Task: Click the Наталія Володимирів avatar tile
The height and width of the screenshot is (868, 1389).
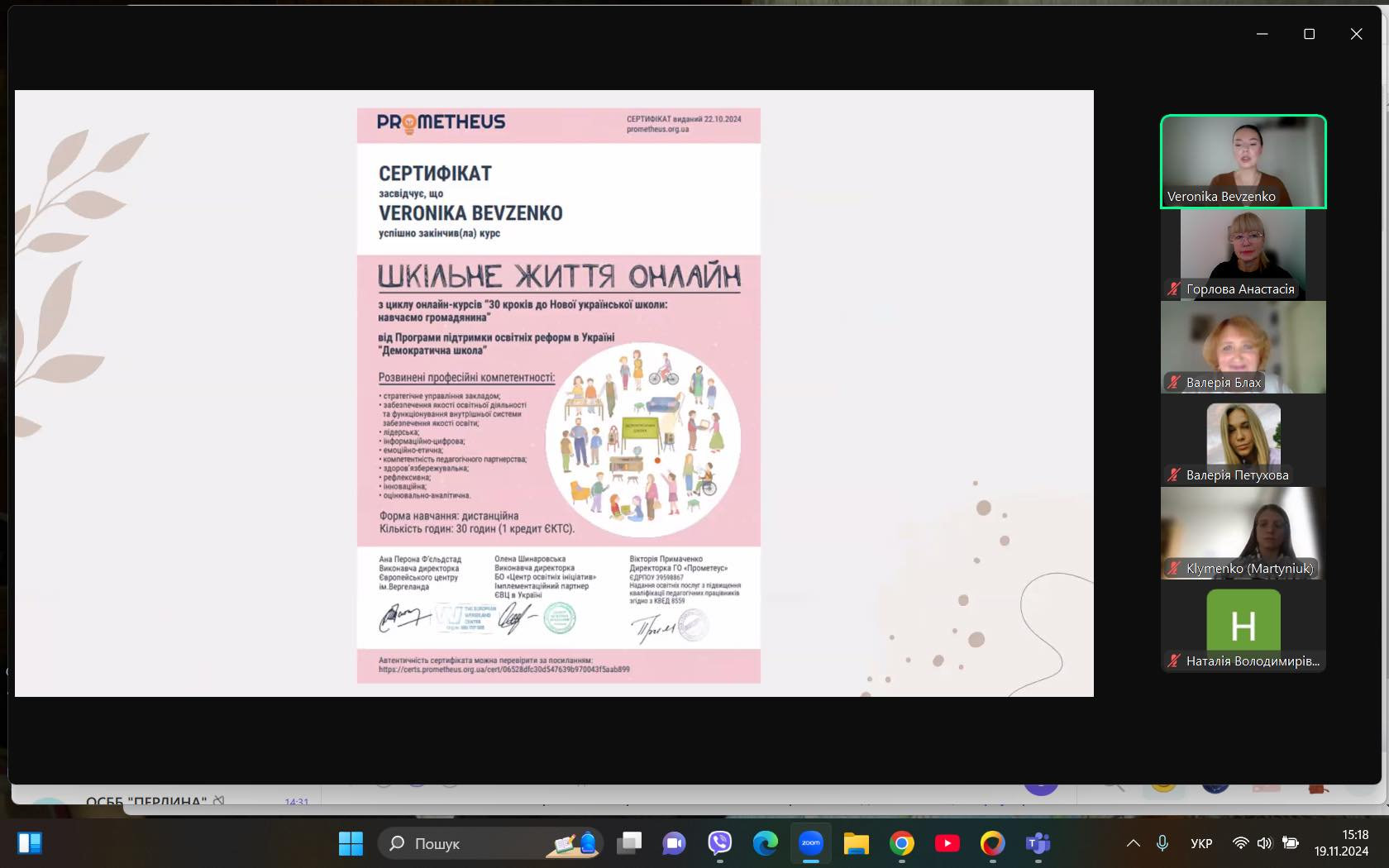Action: click(x=1243, y=626)
